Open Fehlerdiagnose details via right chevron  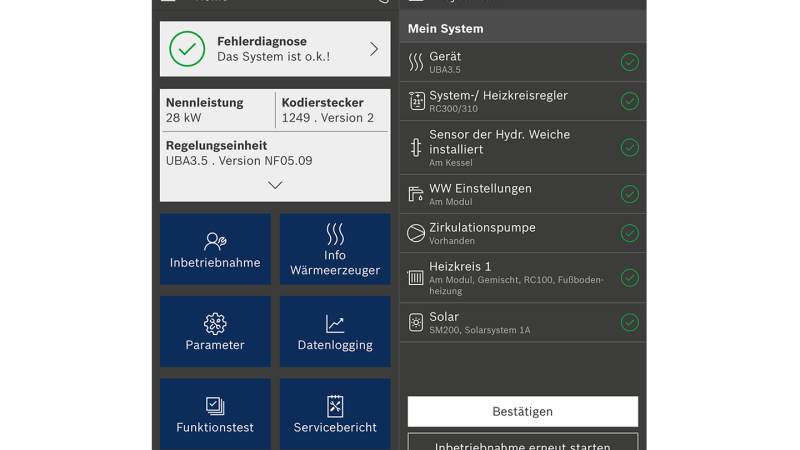[x=374, y=49]
